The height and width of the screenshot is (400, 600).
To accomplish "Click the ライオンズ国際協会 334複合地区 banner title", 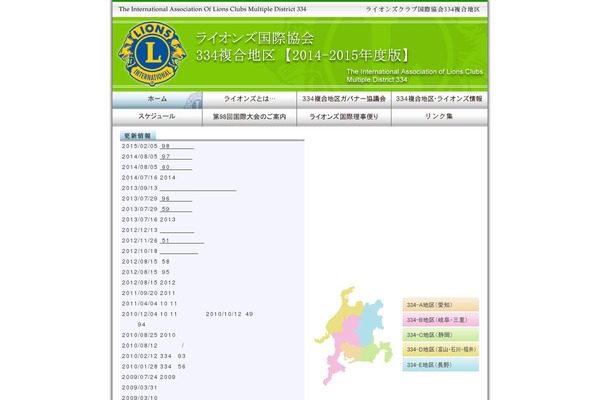I will coord(302,47).
